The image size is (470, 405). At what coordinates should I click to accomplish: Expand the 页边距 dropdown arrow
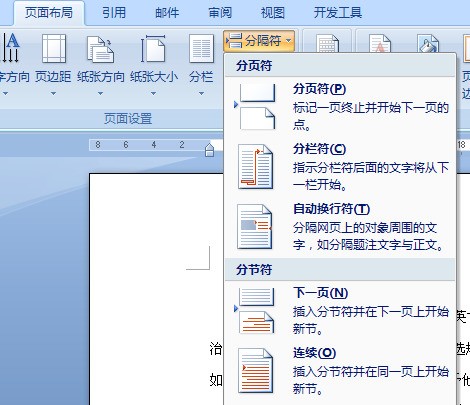point(53,94)
